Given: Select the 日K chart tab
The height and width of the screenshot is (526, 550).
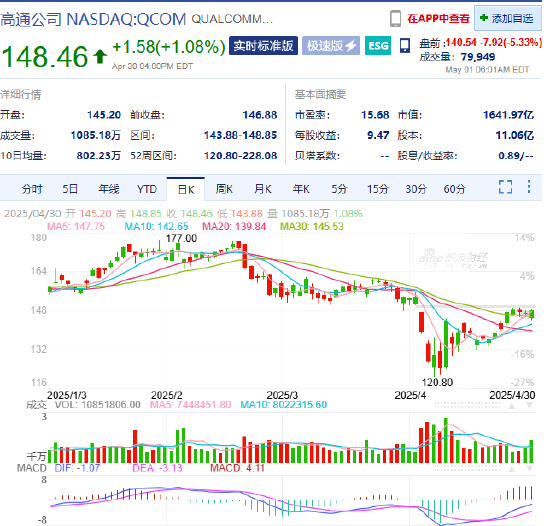Looking at the screenshot, I should (186, 189).
